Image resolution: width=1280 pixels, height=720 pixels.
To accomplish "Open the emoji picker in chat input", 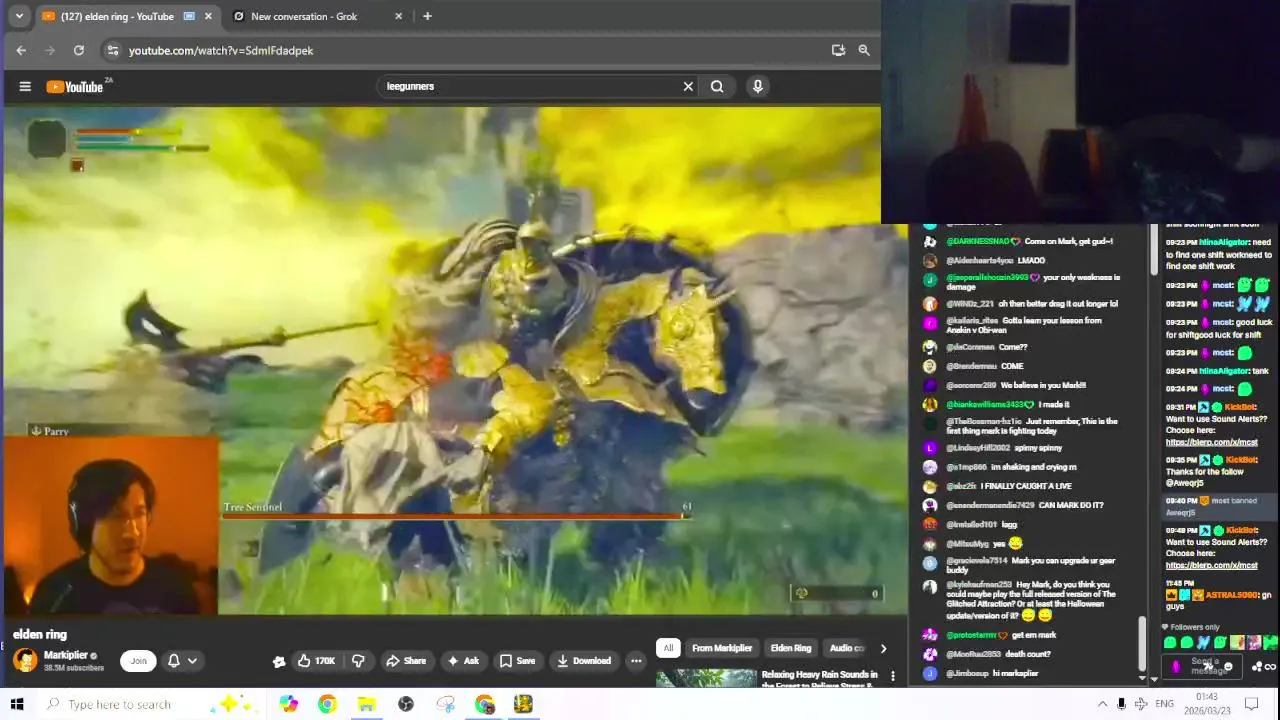I will tap(1229, 667).
